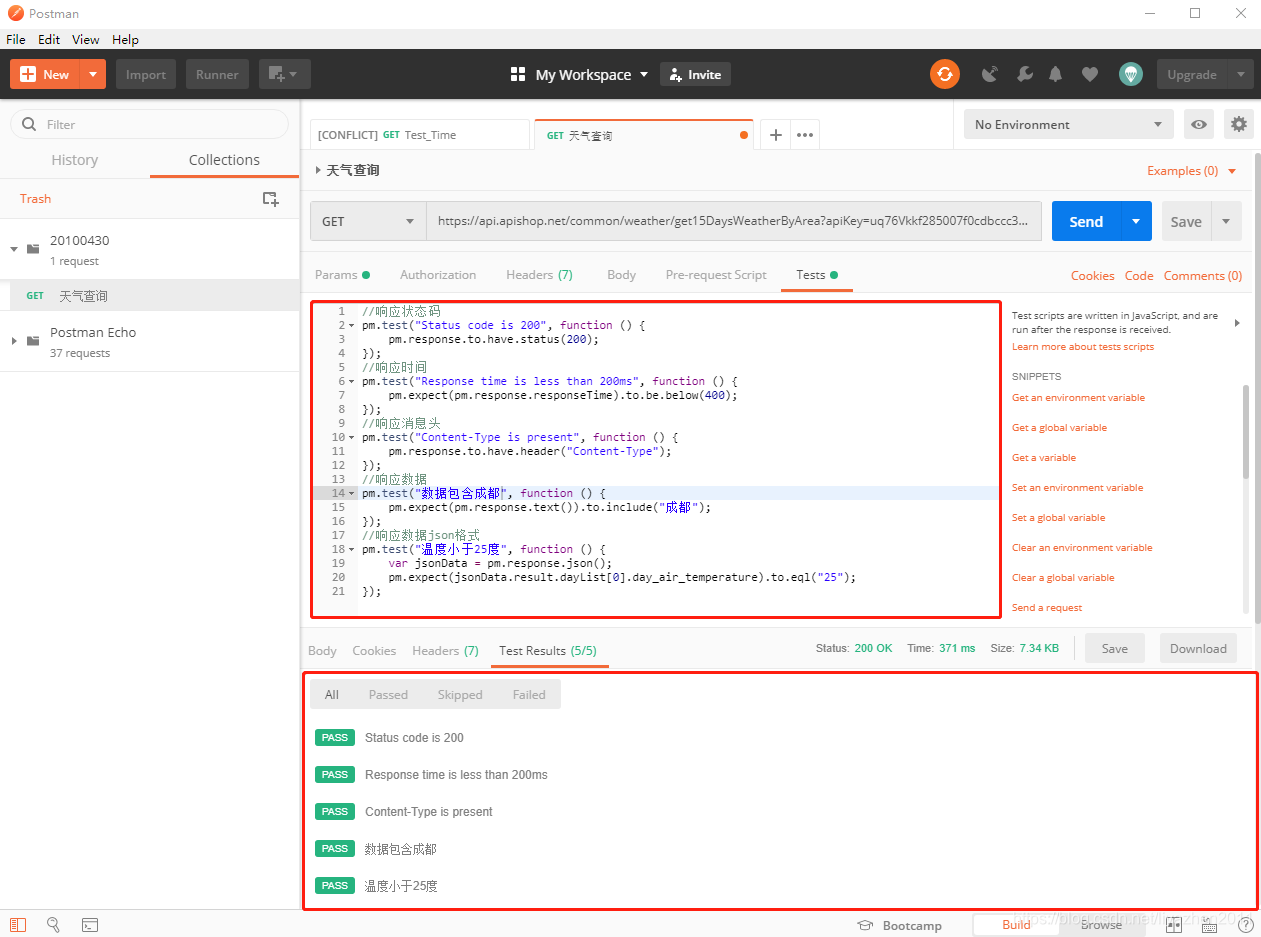This screenshot has width=1261, height=937.
Task: Open the notifications bell
Action: coord(1056,74)
